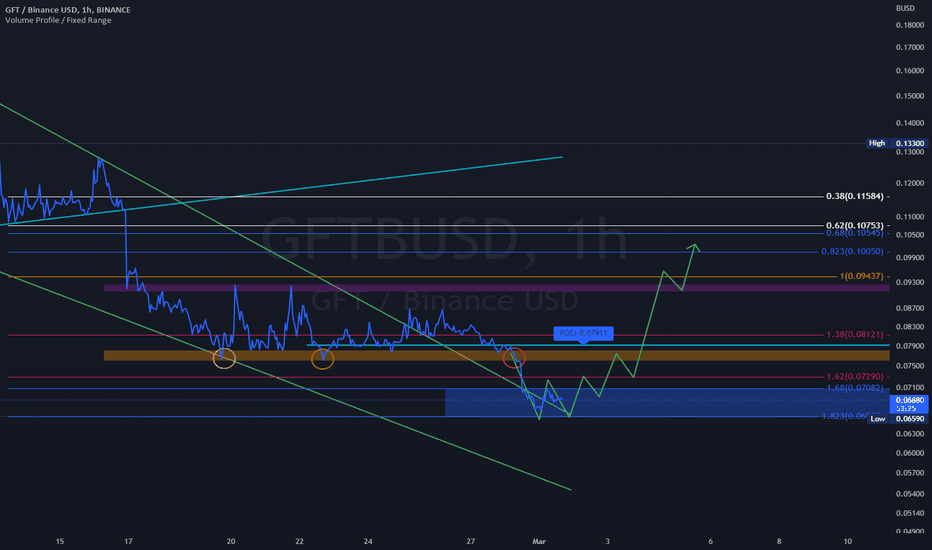932x550 pixels.
Task: Click the GFT / Binance USD symbol title
Action: [x=68, y=10]
